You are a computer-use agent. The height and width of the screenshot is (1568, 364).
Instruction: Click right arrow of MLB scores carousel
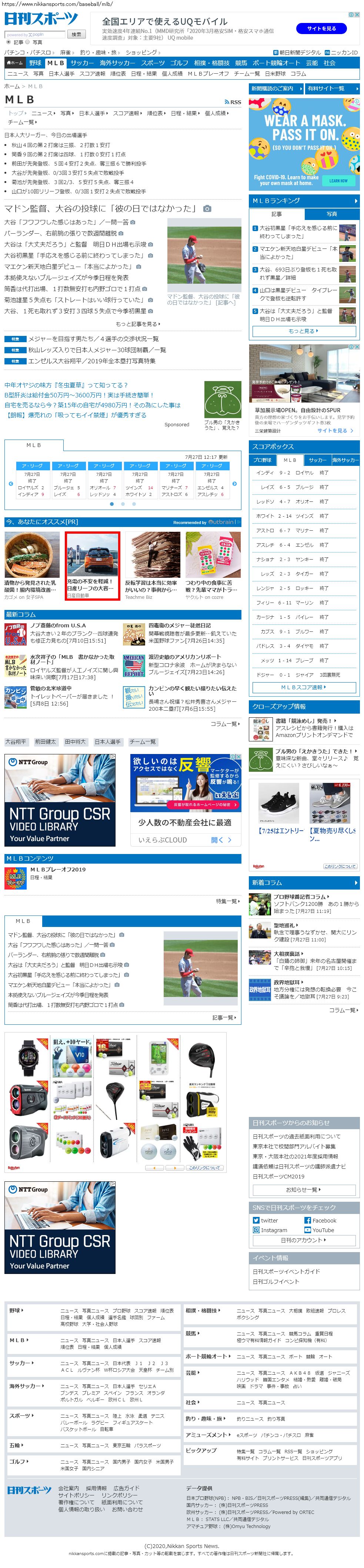point(235,483)
